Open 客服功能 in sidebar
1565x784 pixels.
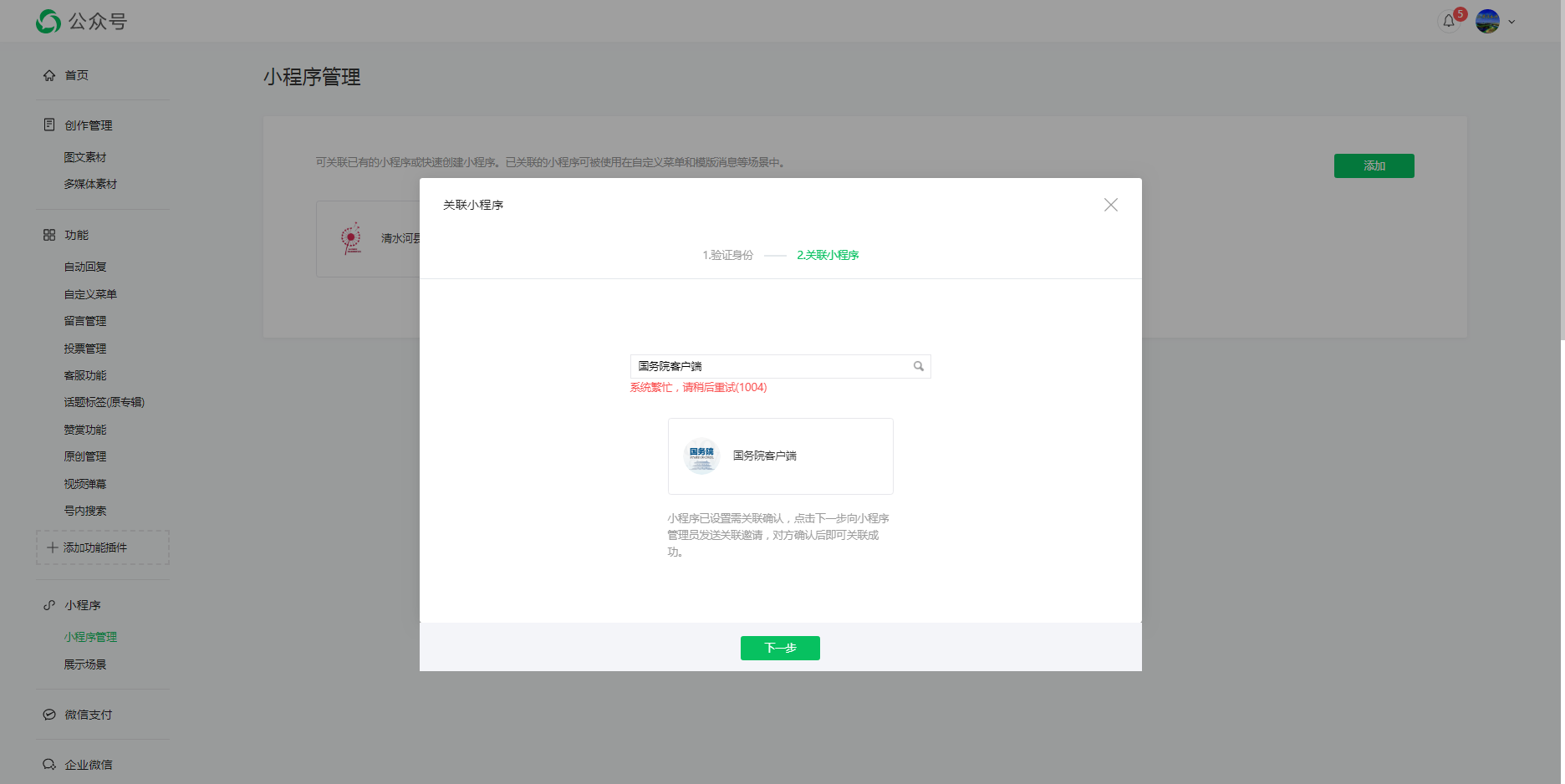pos(85,375)
